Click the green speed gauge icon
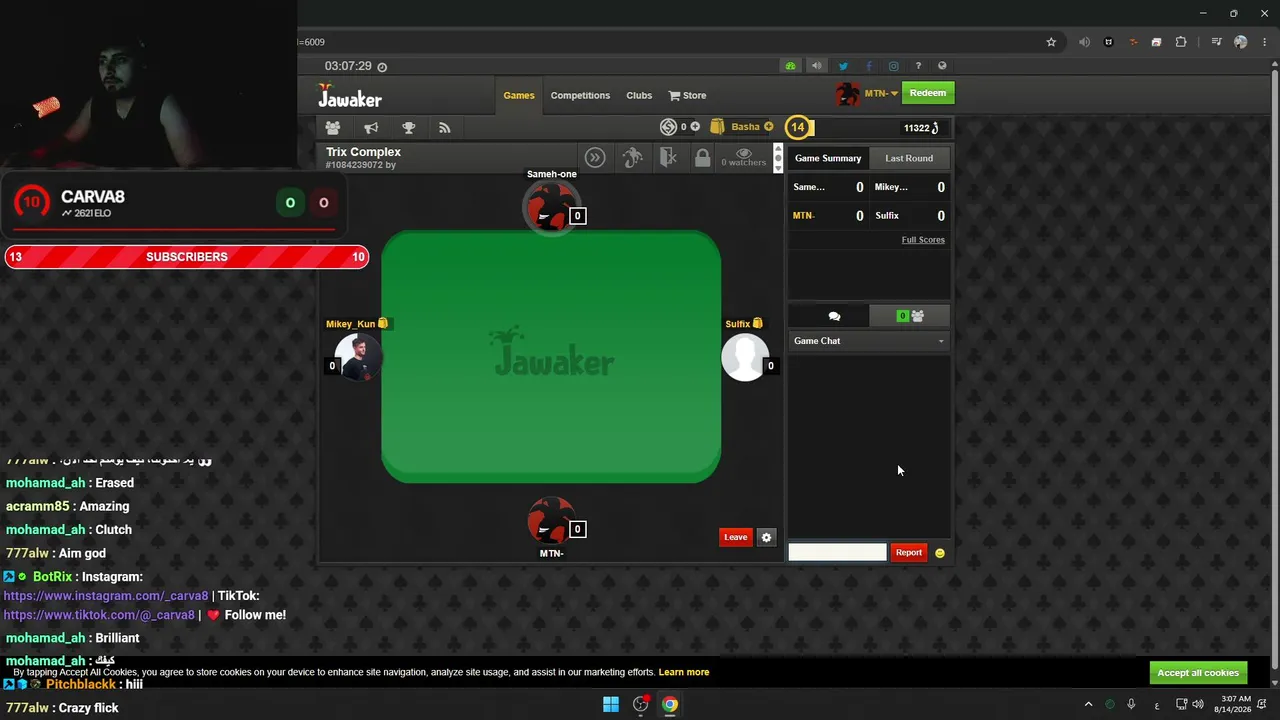 point(790,66)
